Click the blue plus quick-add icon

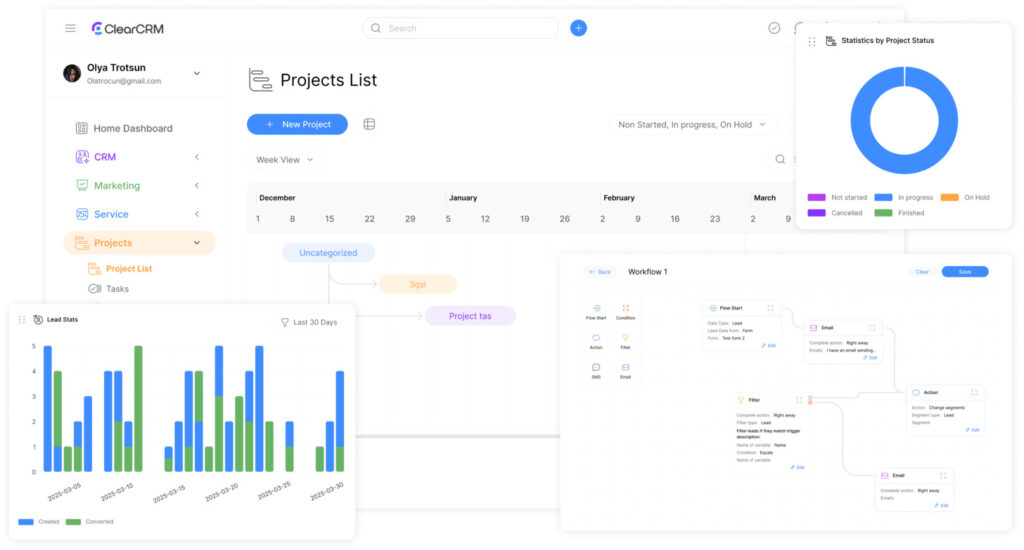tap(578, 28)
